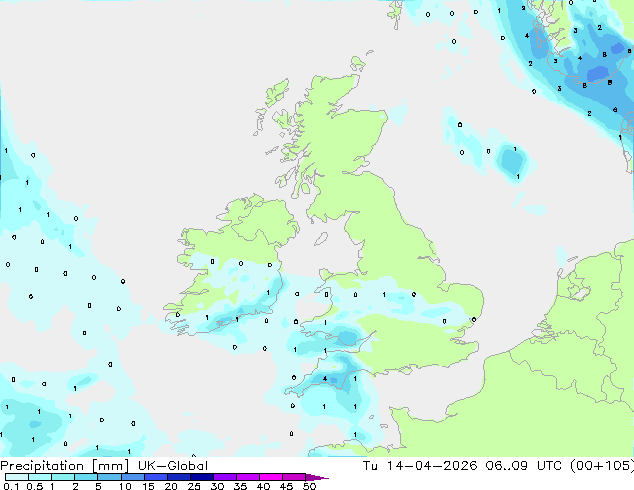Click the legend value label '10'
634x490 pixels.
pos(125,486)
